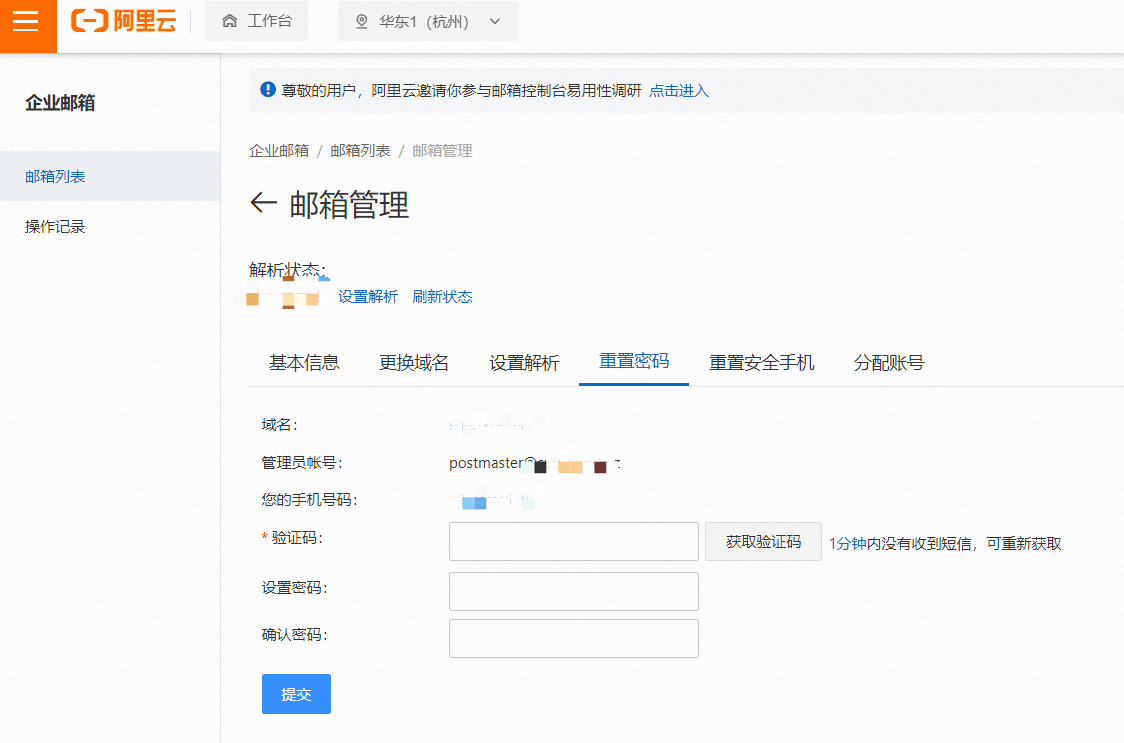The height and width of the screenshot is (743, 1124).
Task: Click the location pin icon near 华东1
Action: pos(361,21)
